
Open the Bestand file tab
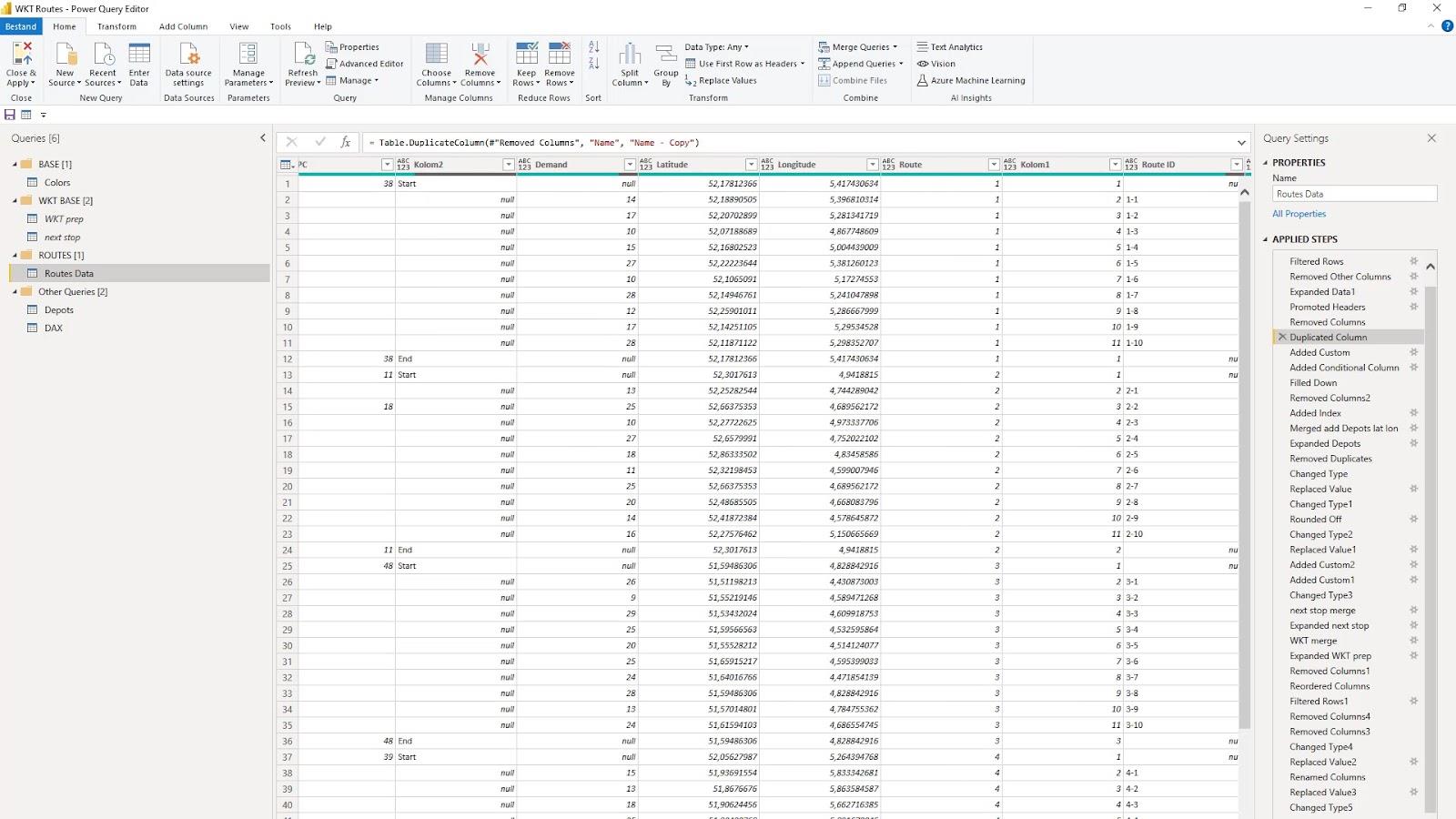[x=21, y=26]
